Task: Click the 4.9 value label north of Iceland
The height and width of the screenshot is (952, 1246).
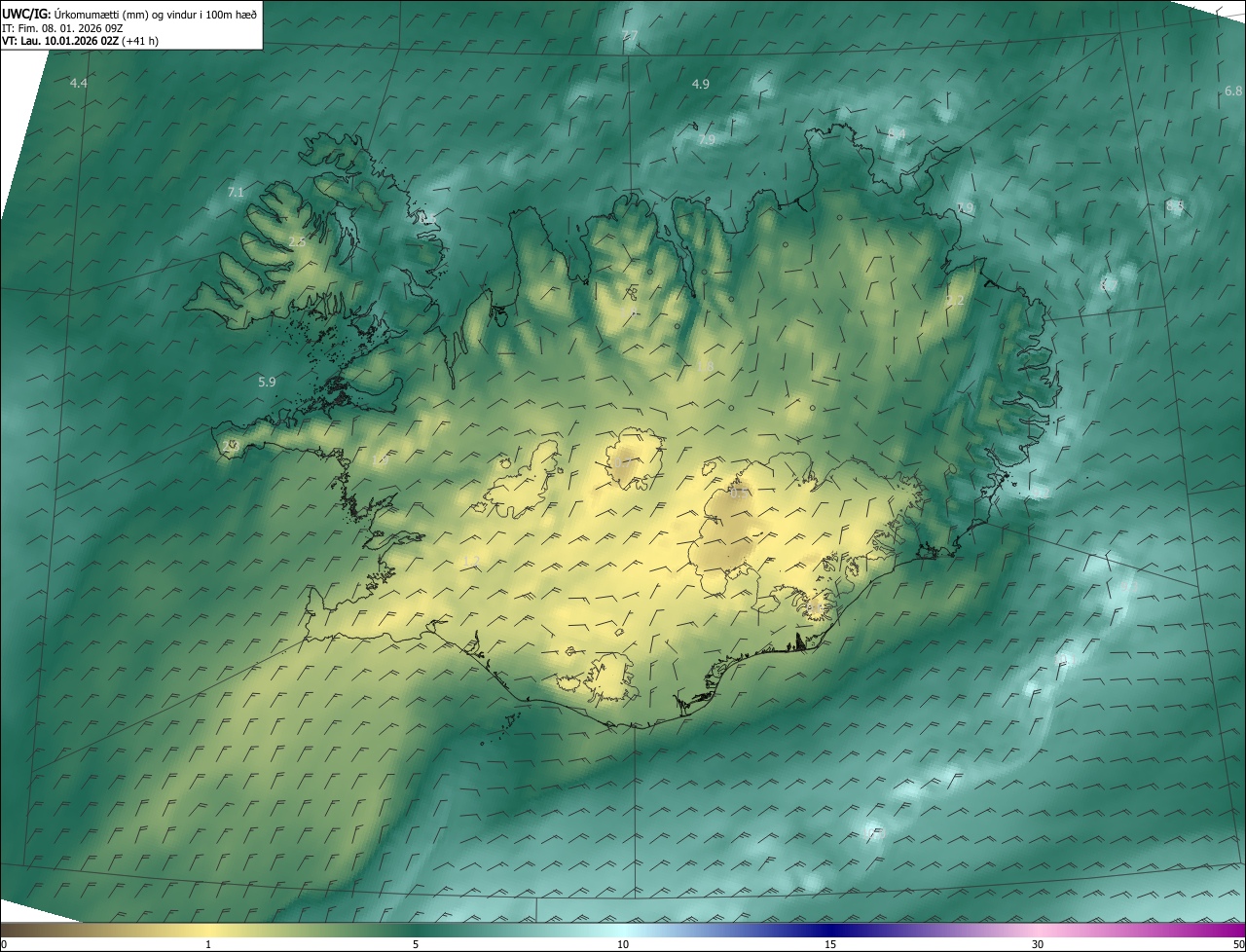Action: point(700,85)
